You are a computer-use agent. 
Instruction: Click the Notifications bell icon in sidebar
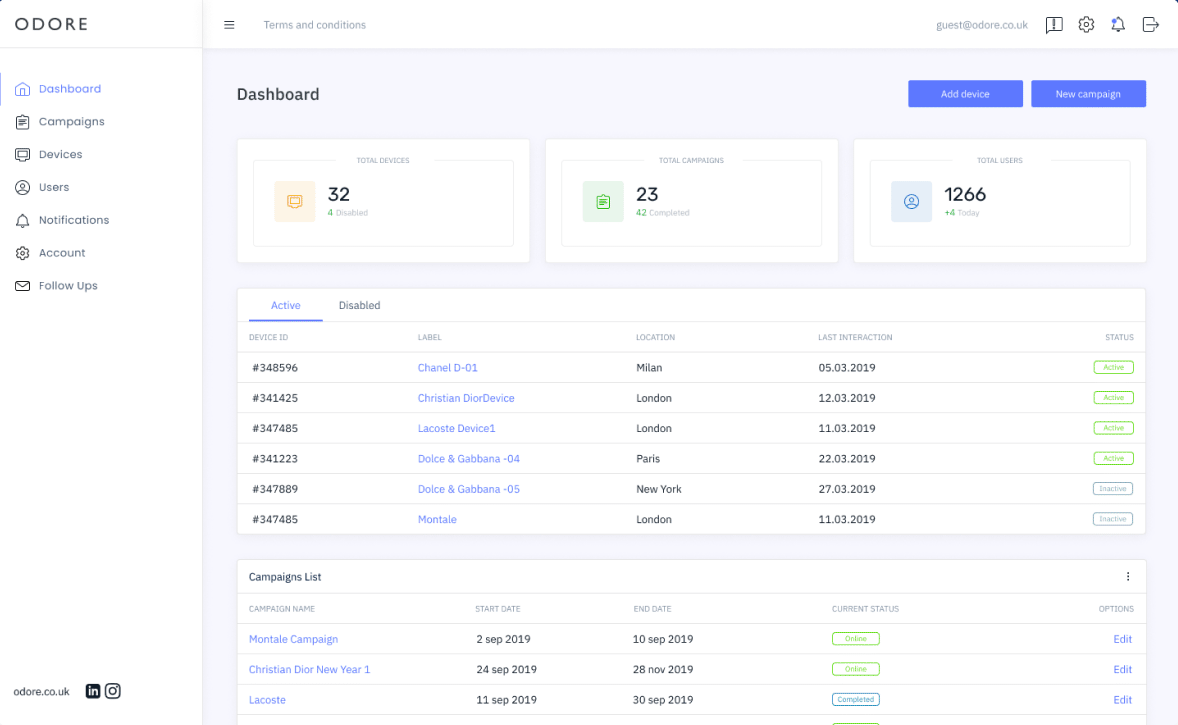[x=23, y=220]
